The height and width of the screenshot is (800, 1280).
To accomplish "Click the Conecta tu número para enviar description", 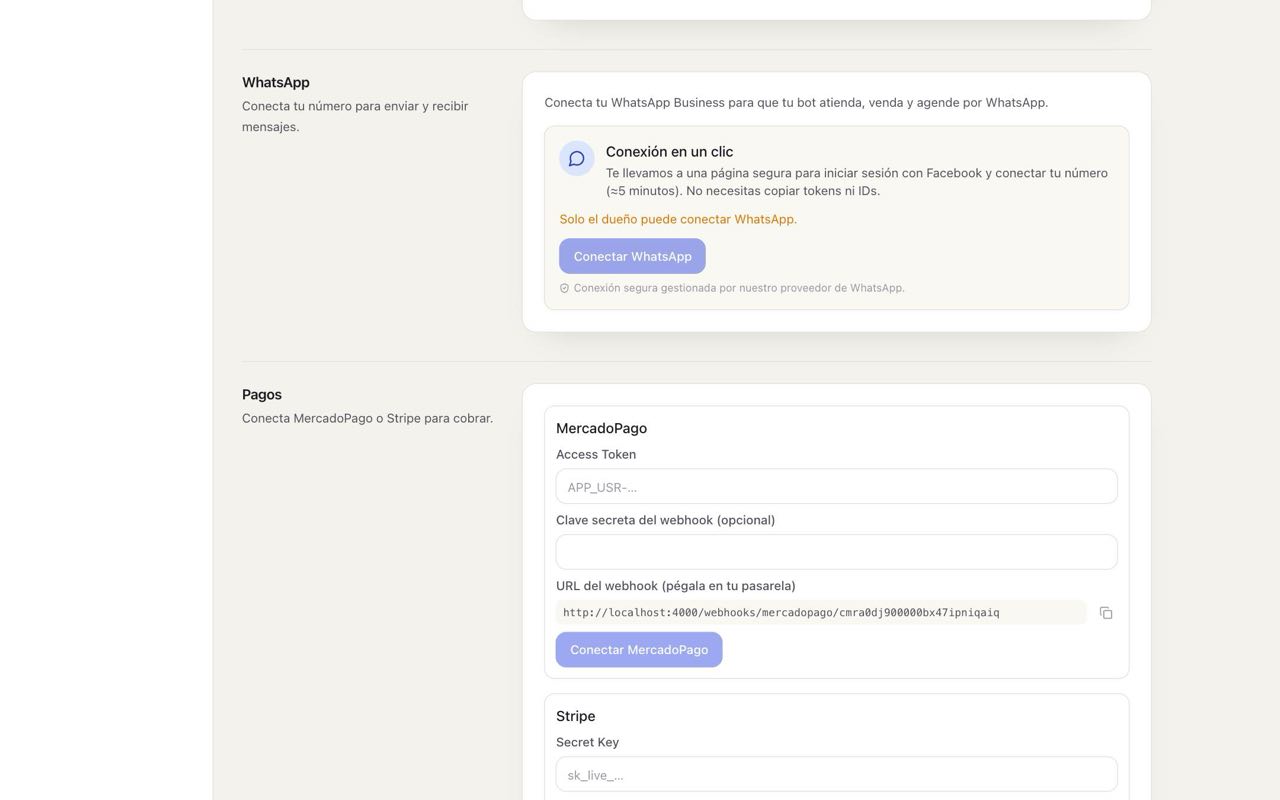I will point(355,116).
